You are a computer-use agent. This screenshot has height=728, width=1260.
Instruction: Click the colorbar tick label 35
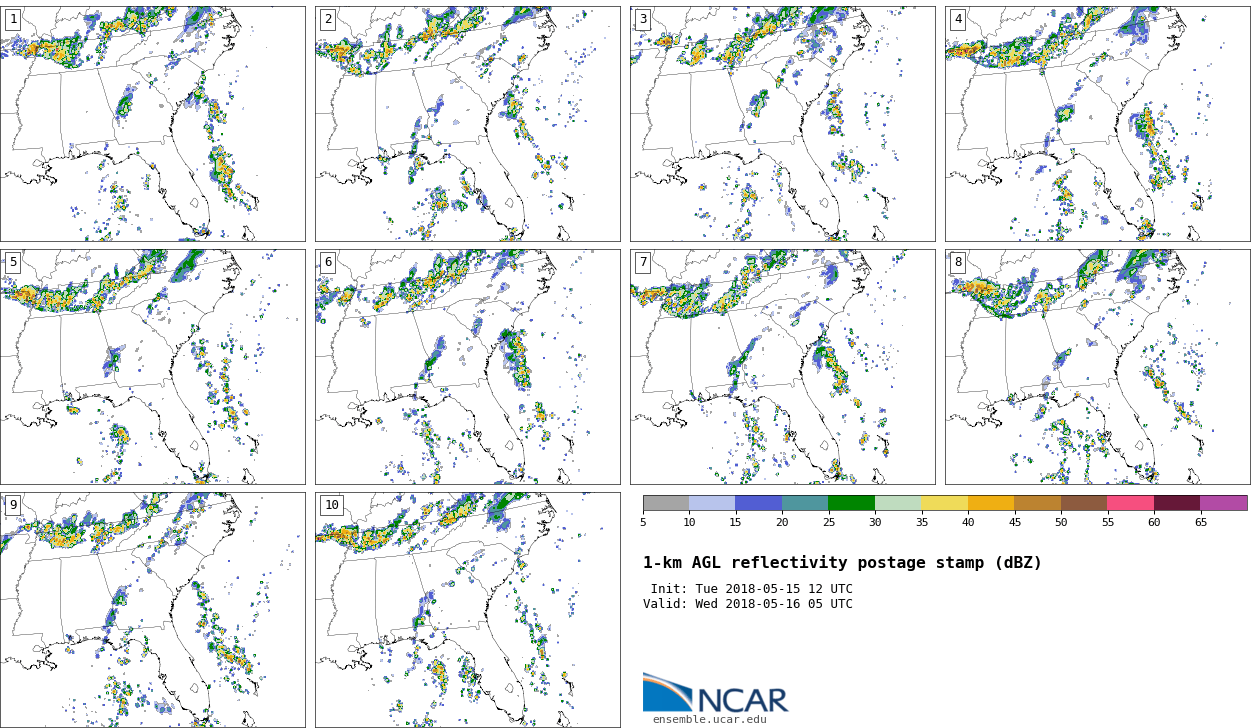921,522
